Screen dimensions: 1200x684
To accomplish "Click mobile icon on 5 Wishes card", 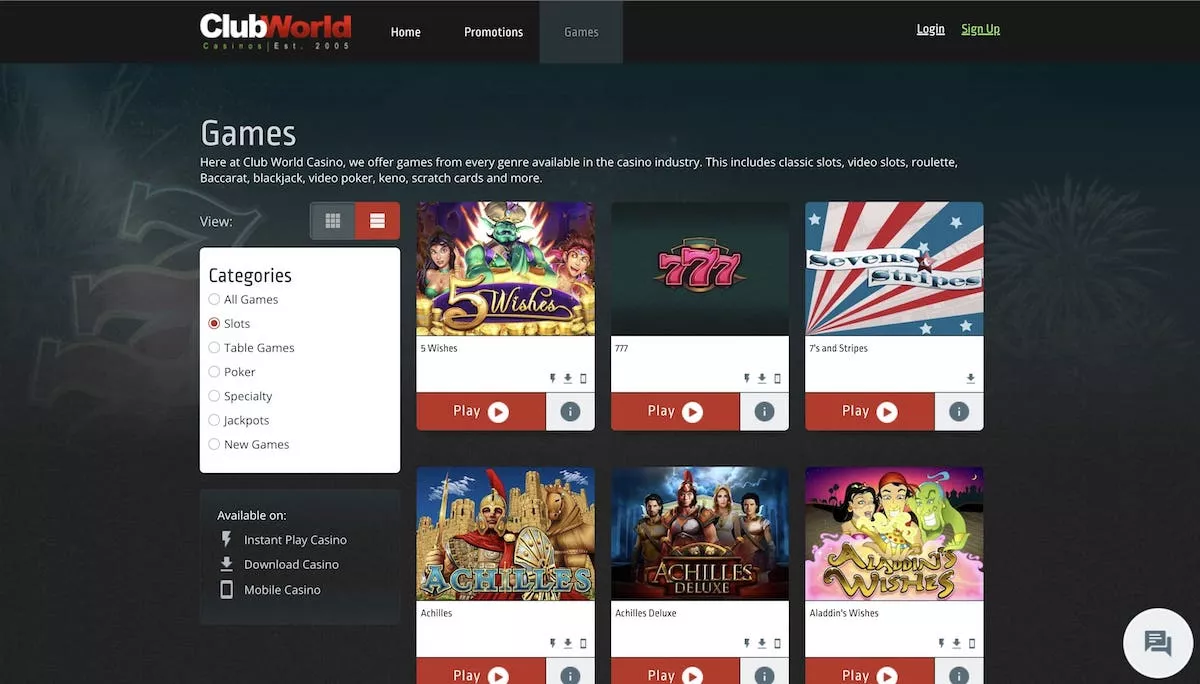I will pyautogui.click(x=583, y=379).
